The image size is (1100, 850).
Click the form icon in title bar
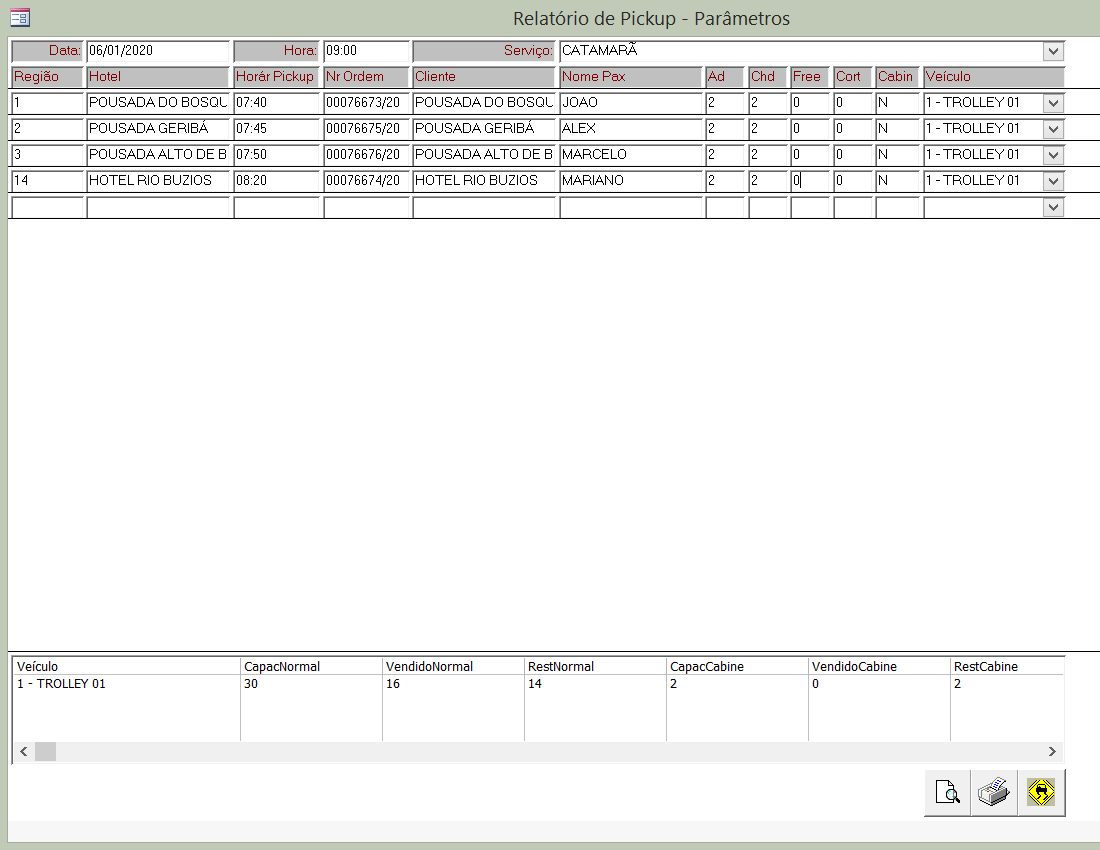[x=20, y=17]
